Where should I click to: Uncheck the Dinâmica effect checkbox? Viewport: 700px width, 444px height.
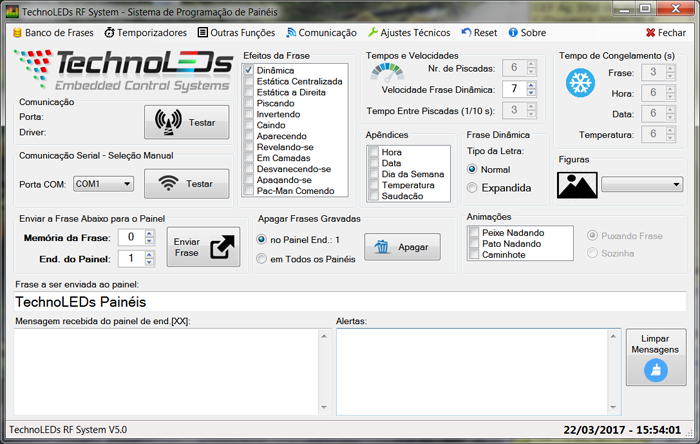coord(249,71)
